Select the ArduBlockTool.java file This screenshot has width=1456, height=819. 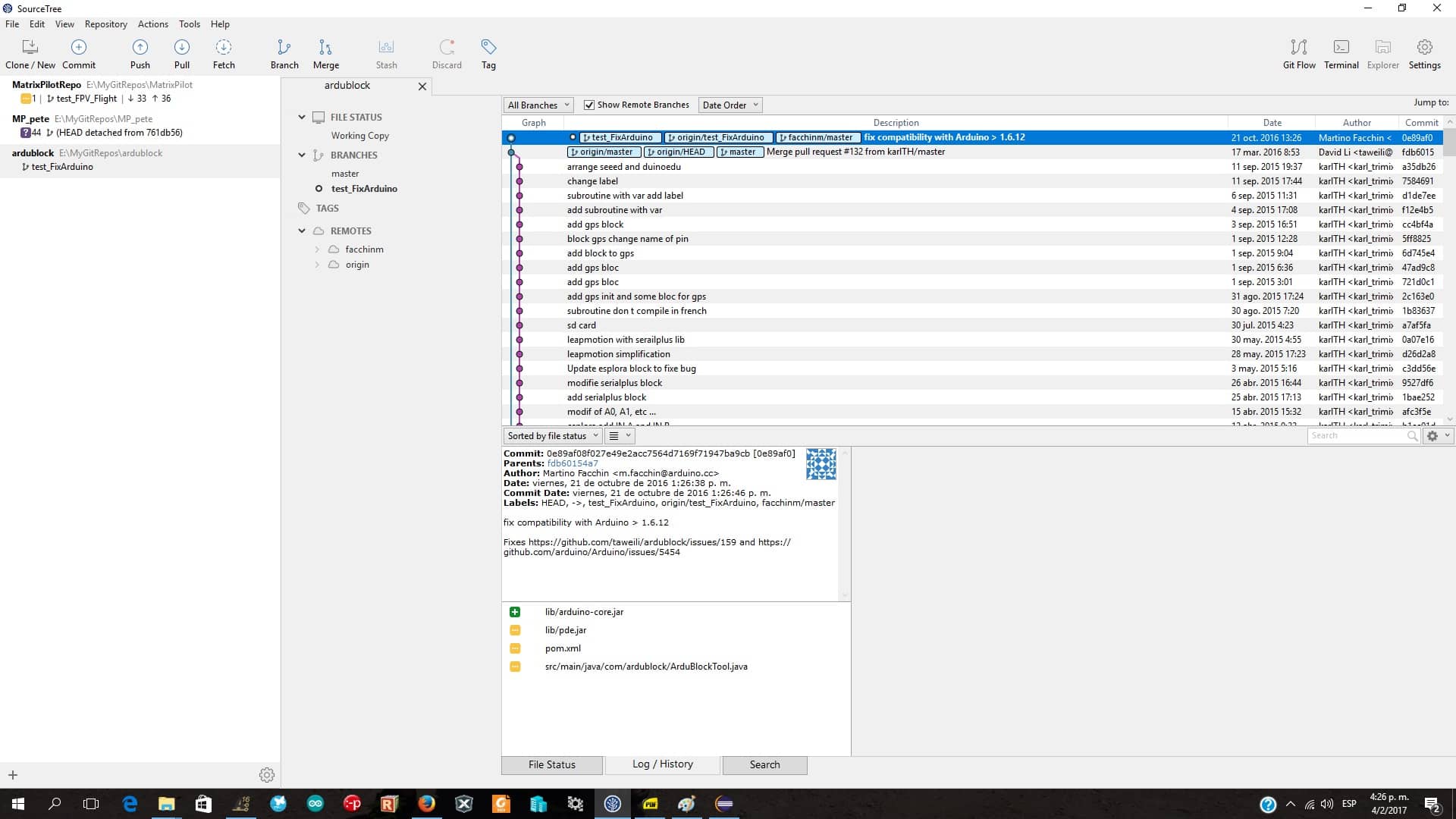[646, 667]
